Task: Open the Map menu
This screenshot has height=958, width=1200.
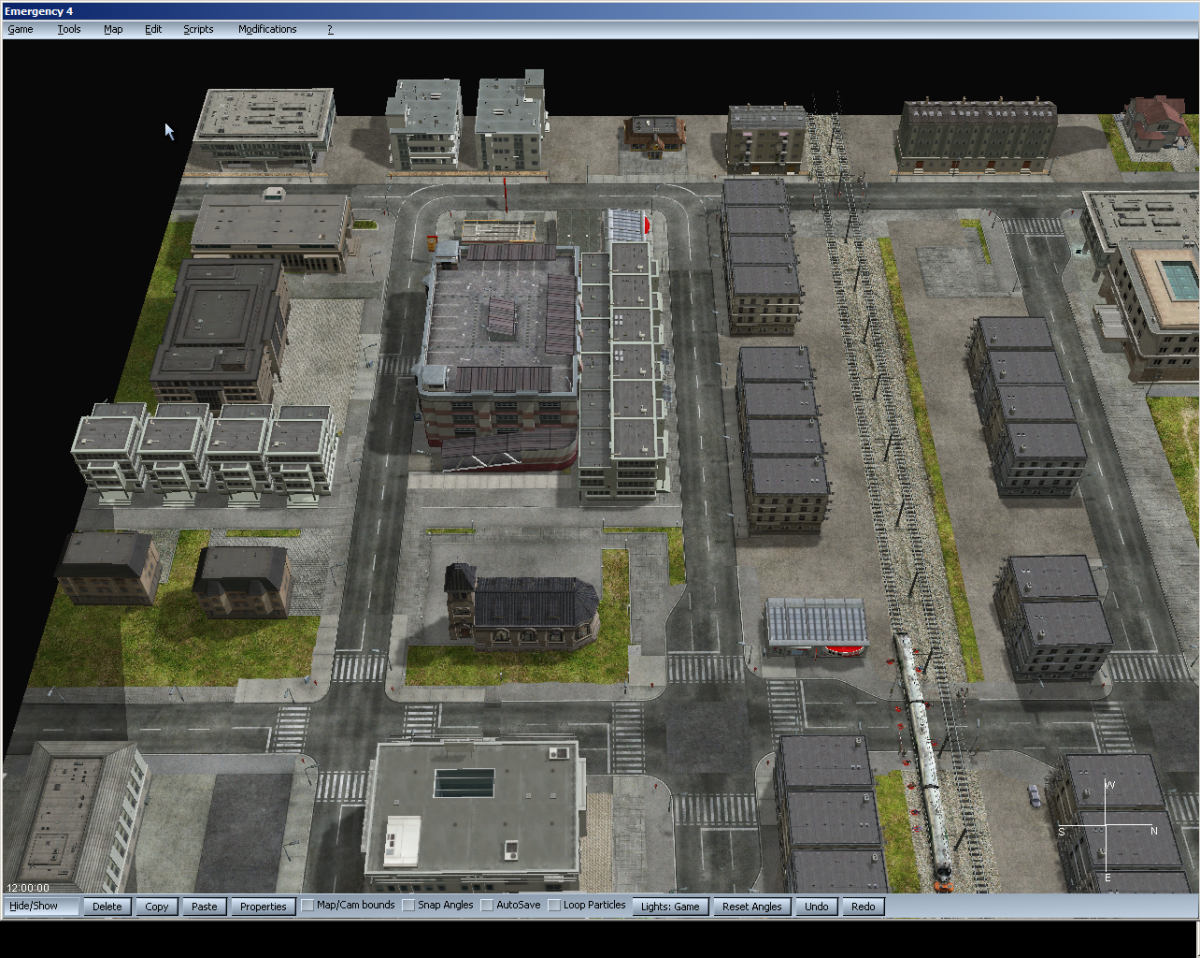Action: click(113, 29)
